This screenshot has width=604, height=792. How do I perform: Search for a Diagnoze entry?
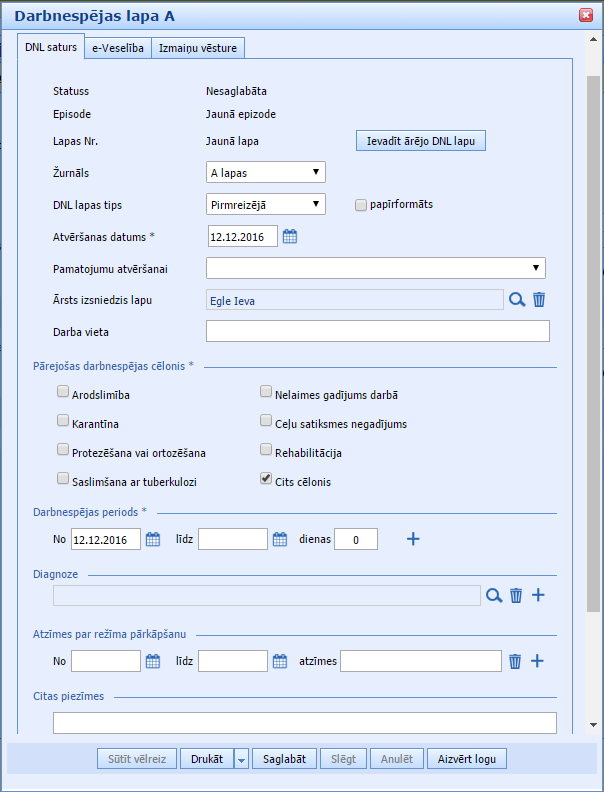click(x=493, y=595)
